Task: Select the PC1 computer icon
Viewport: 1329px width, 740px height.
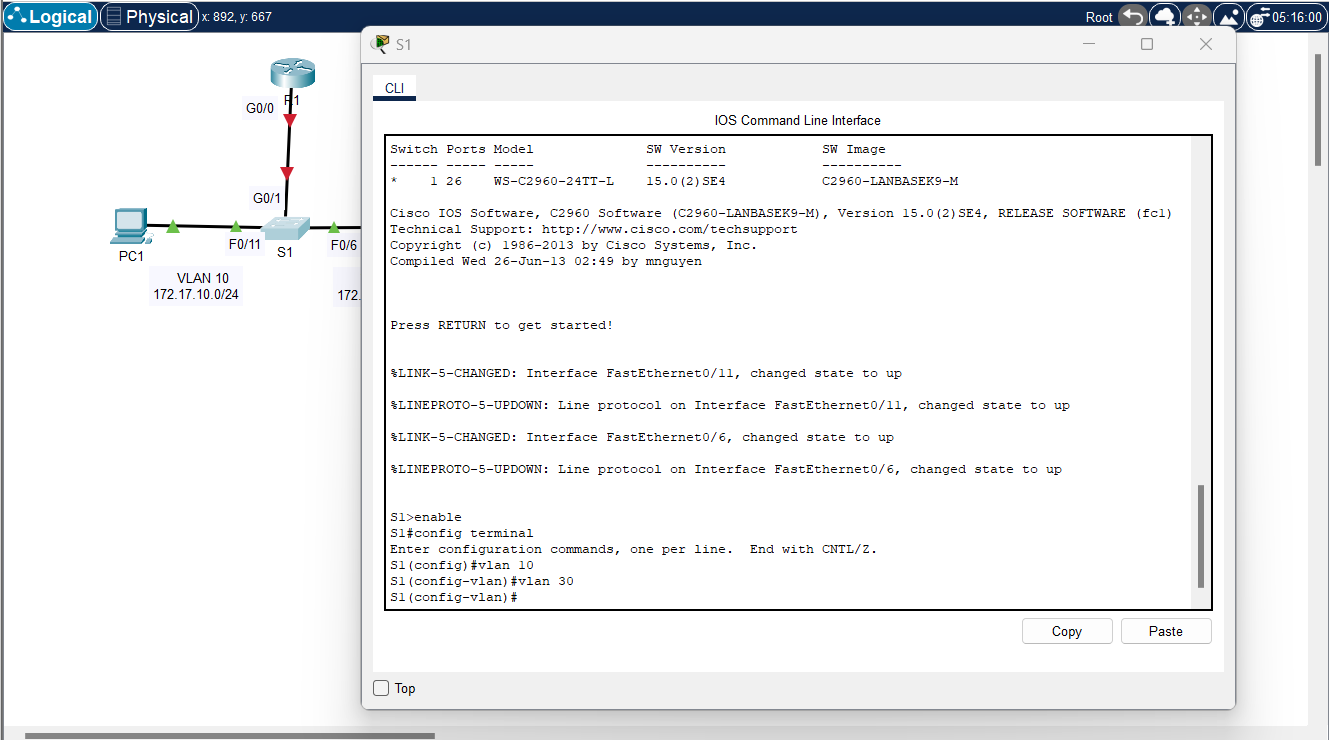Action: click(130, 226)
